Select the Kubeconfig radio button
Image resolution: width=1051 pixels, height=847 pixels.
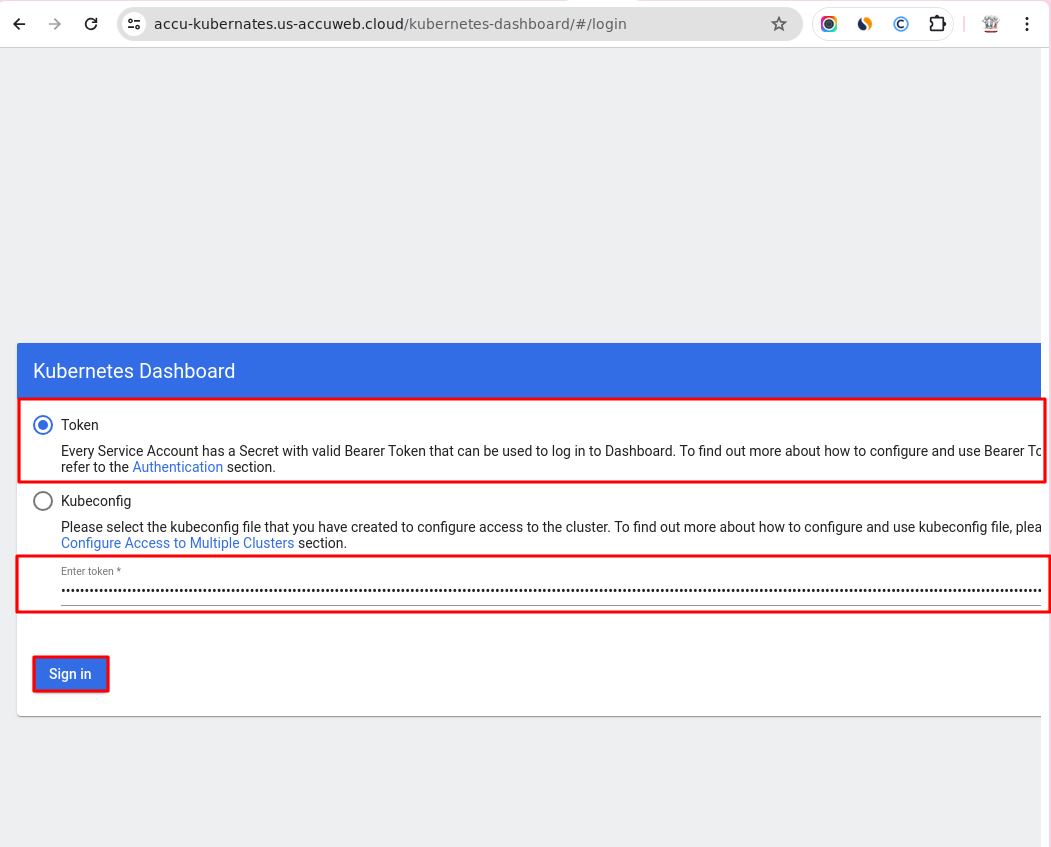[x=43, y=501]
